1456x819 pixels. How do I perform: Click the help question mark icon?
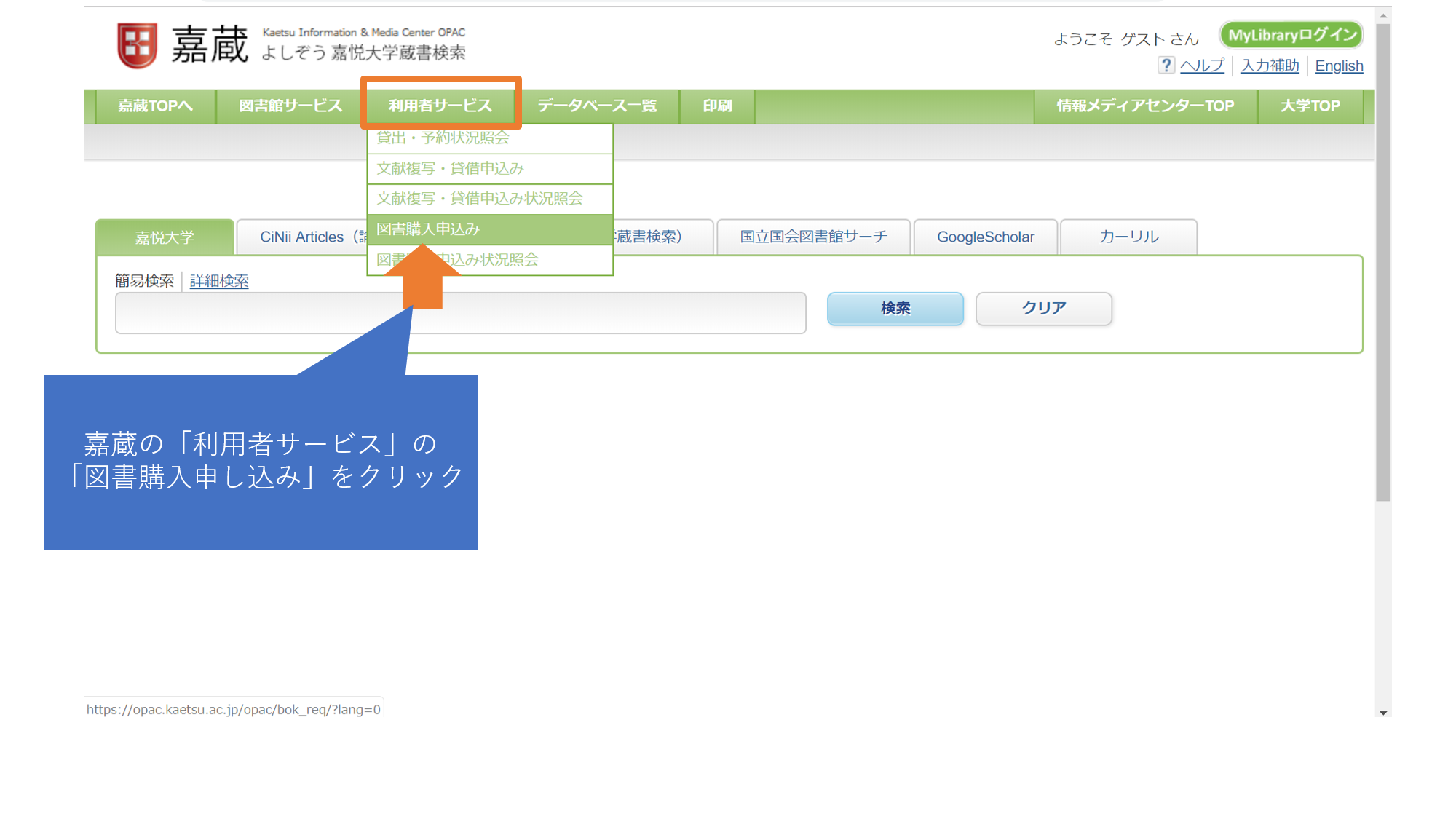point(1166,66)
